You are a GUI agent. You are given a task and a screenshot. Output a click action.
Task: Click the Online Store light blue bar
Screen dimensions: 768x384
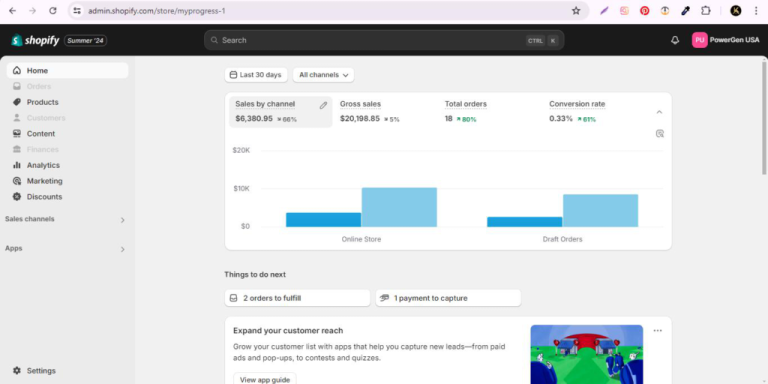point(399,207)
